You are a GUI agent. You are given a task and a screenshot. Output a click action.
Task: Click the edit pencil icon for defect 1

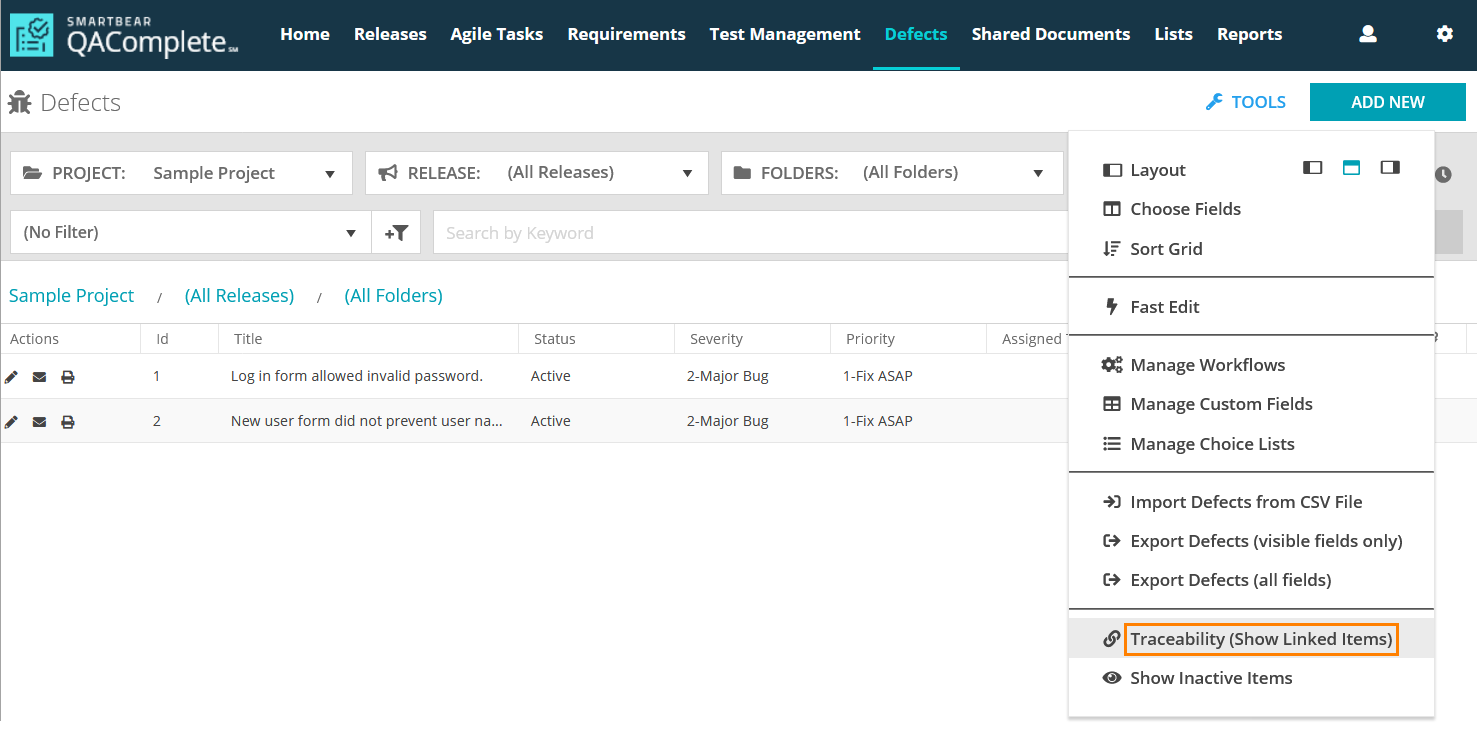pos(11,377)
